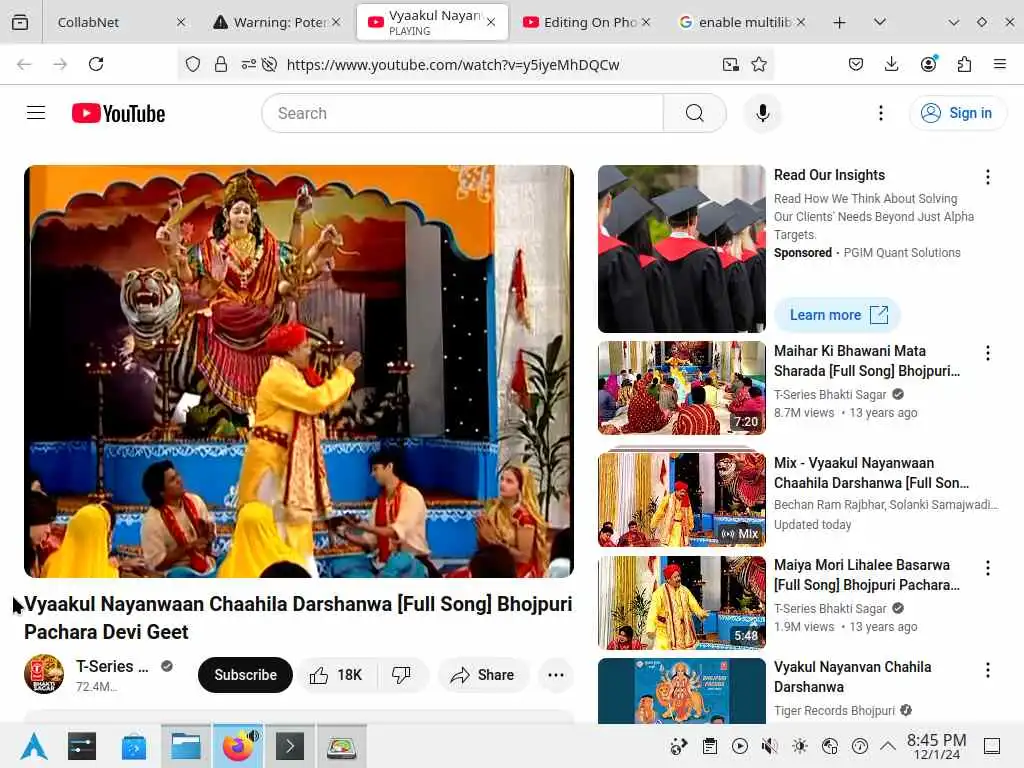Screen dimensions: 1024x768
Task: Close the CollabNet tab
Action: (x=181, y=22)
